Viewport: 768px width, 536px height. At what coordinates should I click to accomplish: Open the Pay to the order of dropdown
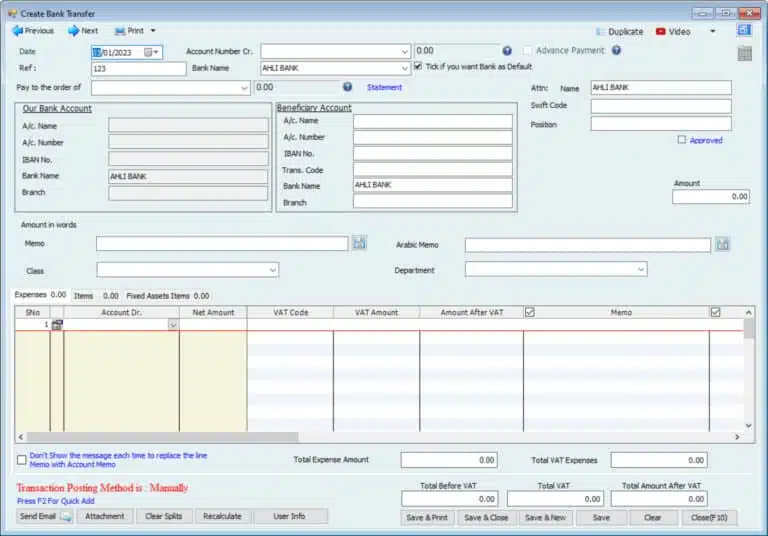pyautogui.click(x=244, y=88)
